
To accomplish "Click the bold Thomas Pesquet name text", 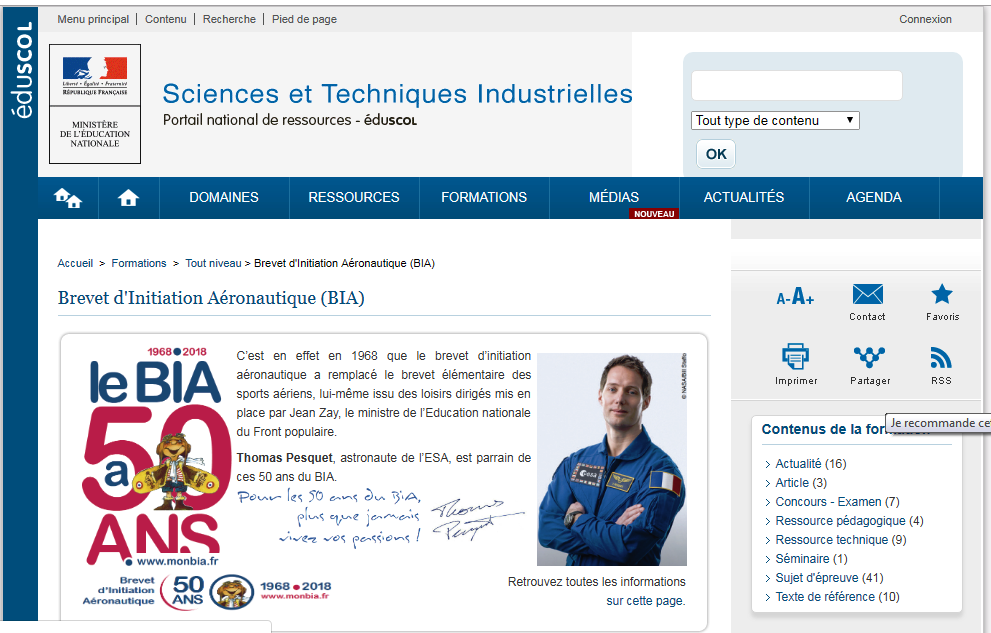I will point(284,457).
